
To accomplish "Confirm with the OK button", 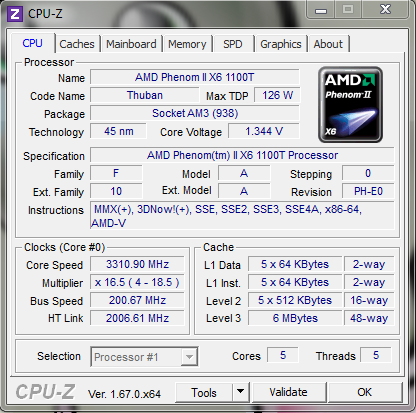I will coord(365,392).
